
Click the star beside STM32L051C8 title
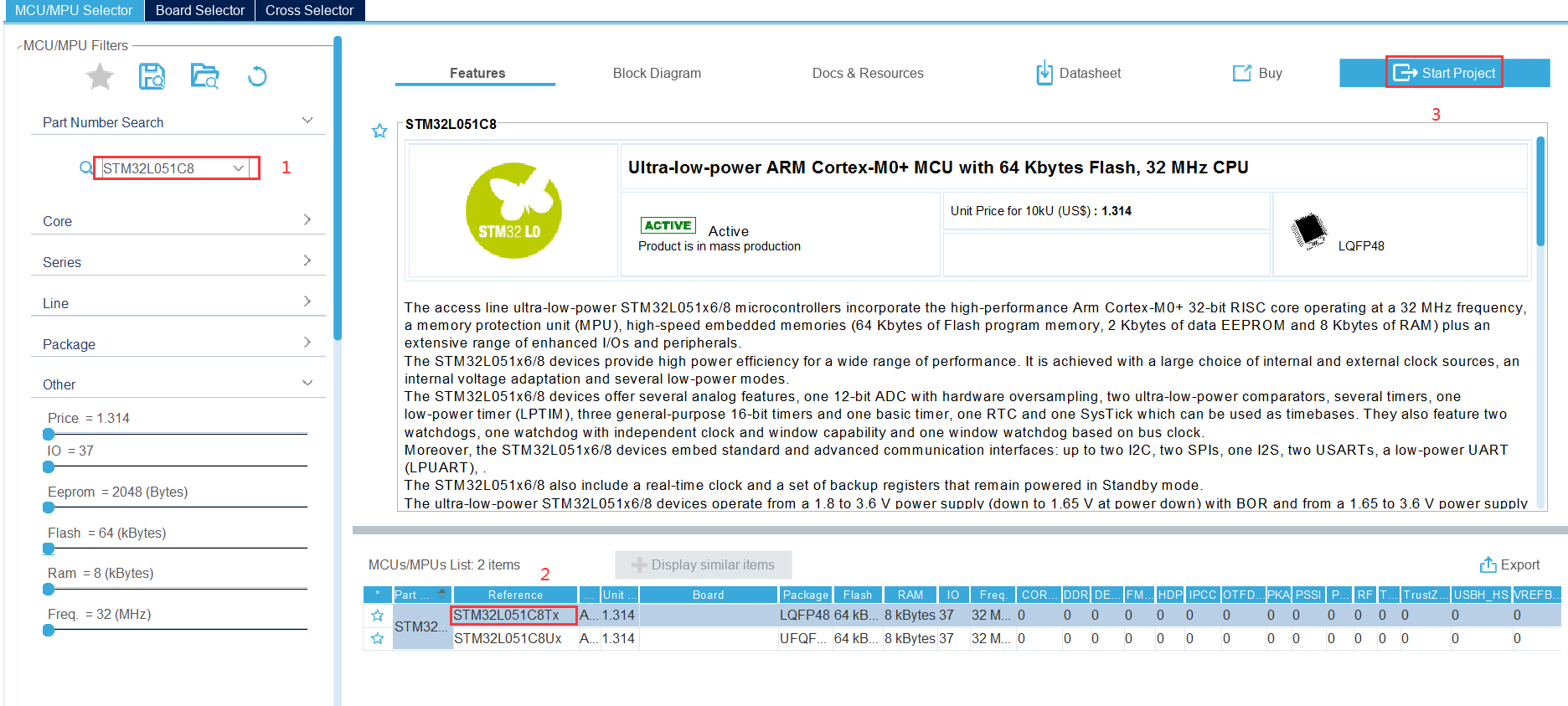coord(379,131)
